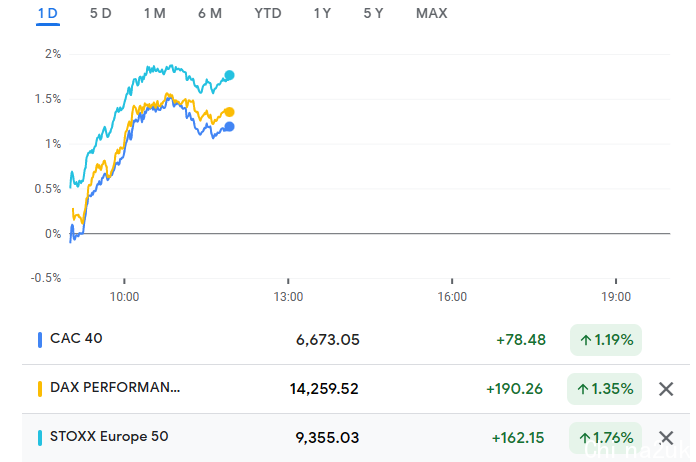Click the STOXX up 1.76% badge
Screen dimensions: 696x462
605,438
